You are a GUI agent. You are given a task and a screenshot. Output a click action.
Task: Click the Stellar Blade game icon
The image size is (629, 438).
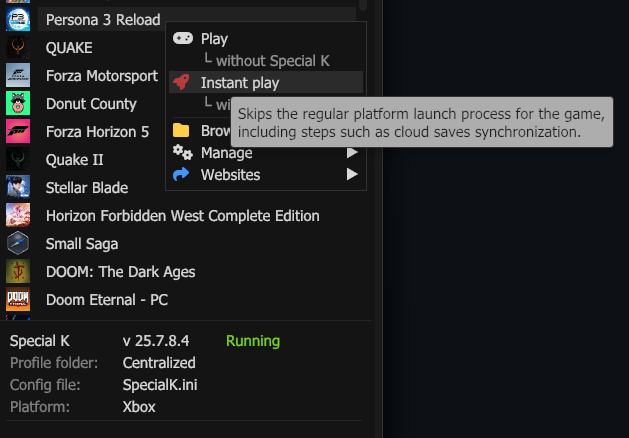click(x=18, y=187)
